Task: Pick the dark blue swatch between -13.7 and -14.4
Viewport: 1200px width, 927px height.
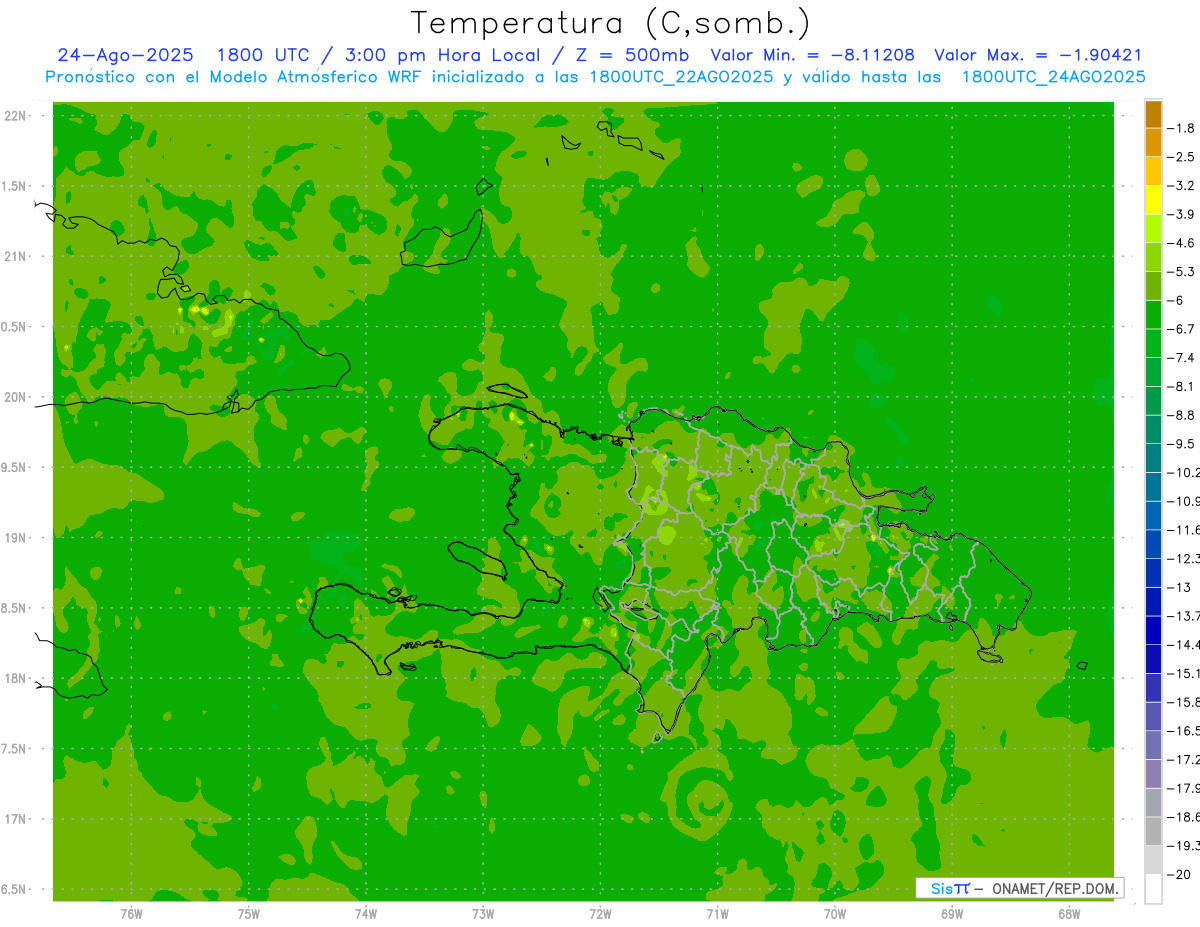Action: pyautogui.click(x=1153, y=630)
